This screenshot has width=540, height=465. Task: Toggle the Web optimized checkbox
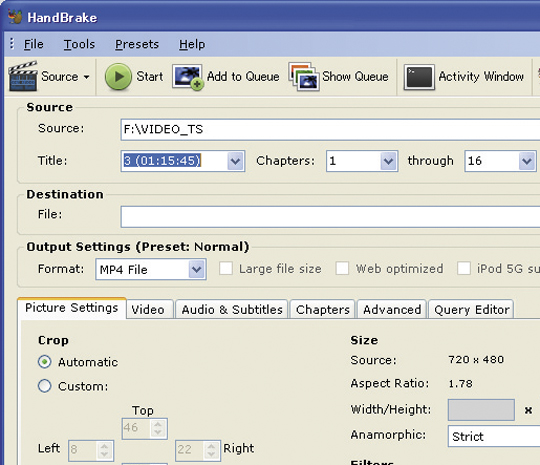pyautogui.click(x=342, y=268)
